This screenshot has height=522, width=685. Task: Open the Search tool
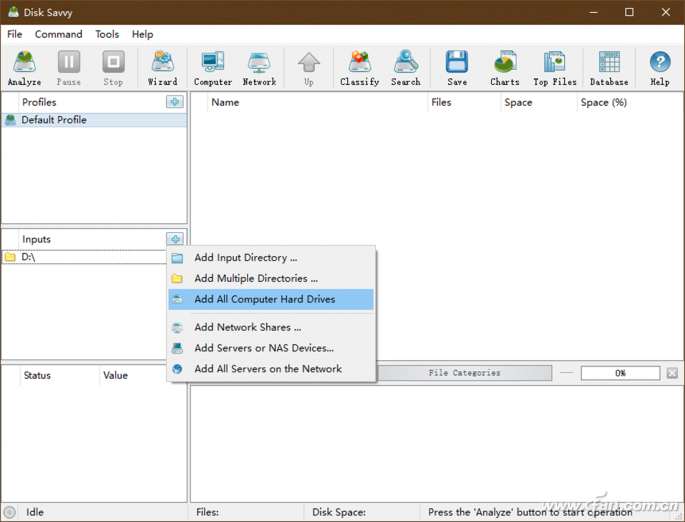(405, 68)
